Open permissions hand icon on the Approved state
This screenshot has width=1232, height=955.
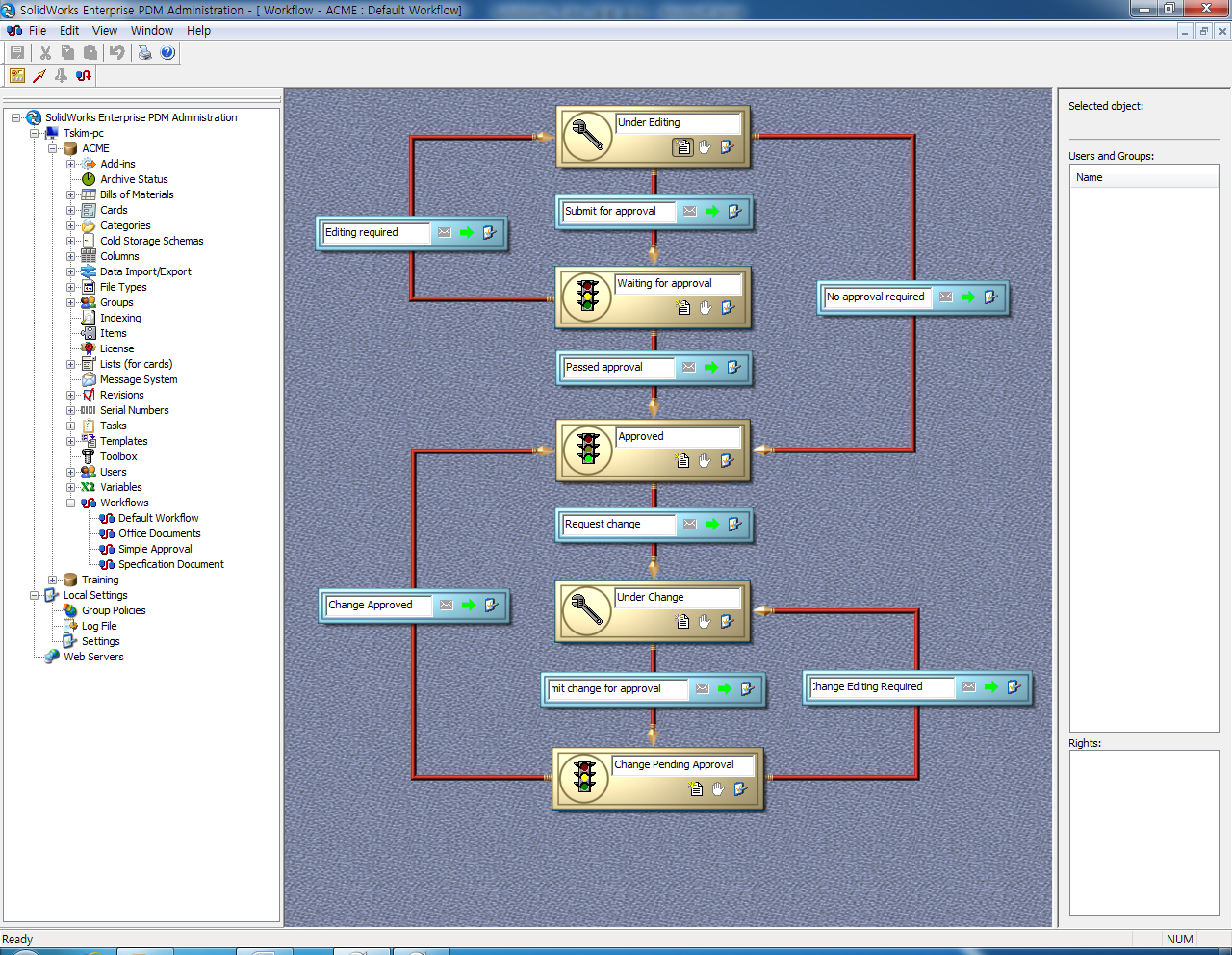pos(704,460)
